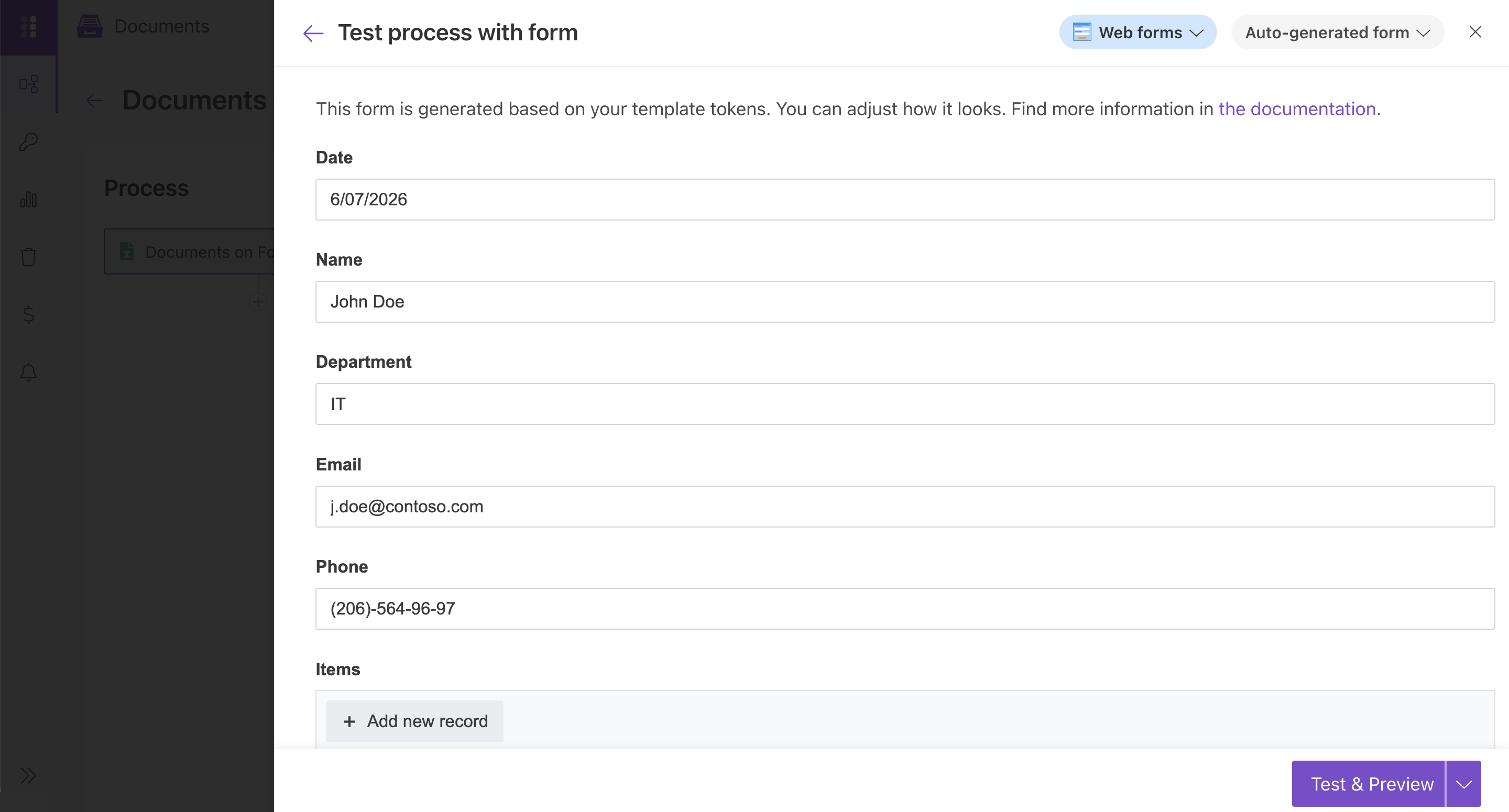Screen dimensions: 1509x812
Task: Click into the Phone input field
Action: (x=905, y=609)
